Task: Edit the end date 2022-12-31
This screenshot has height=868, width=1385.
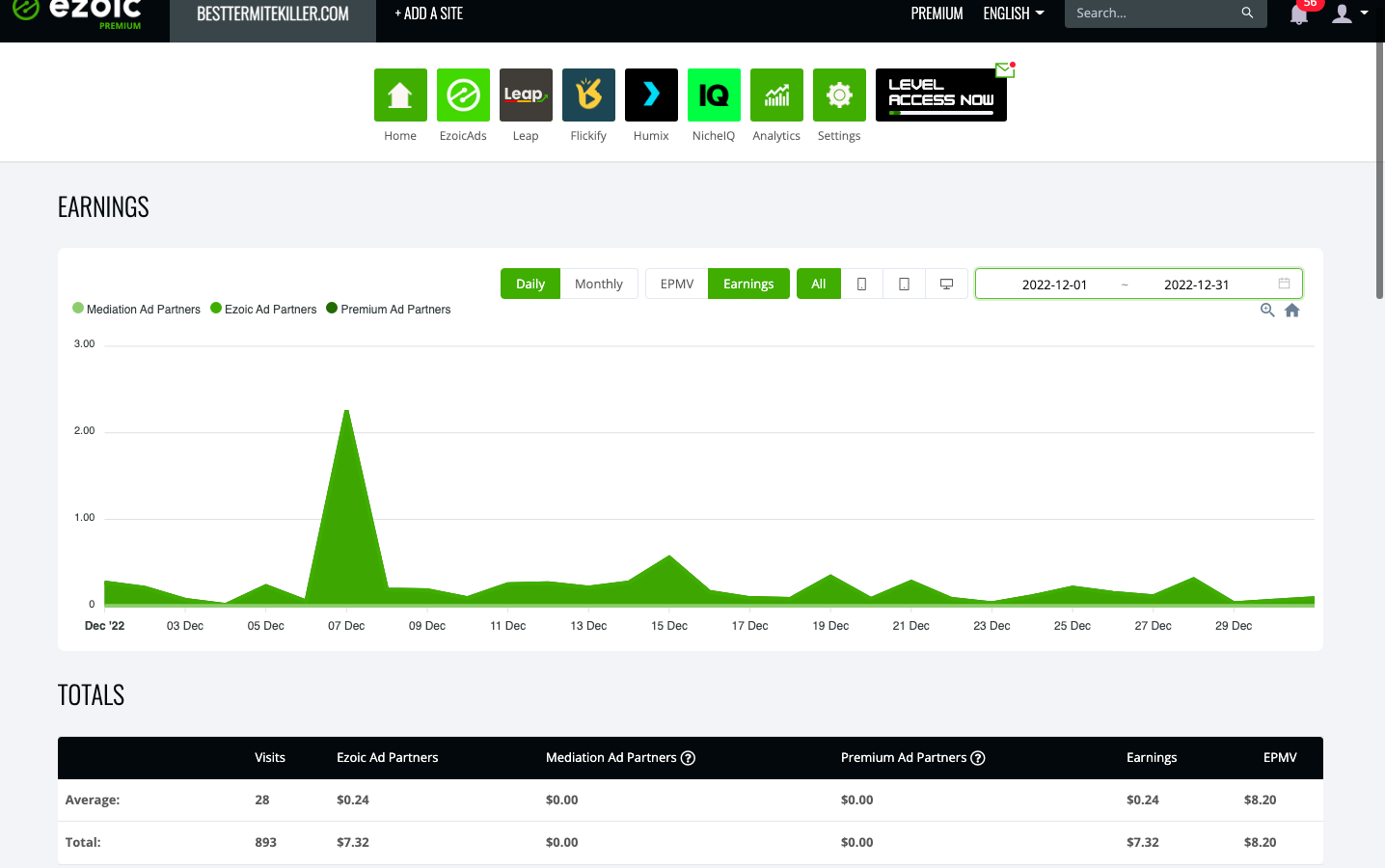Action: click(x=1196, y=285)
